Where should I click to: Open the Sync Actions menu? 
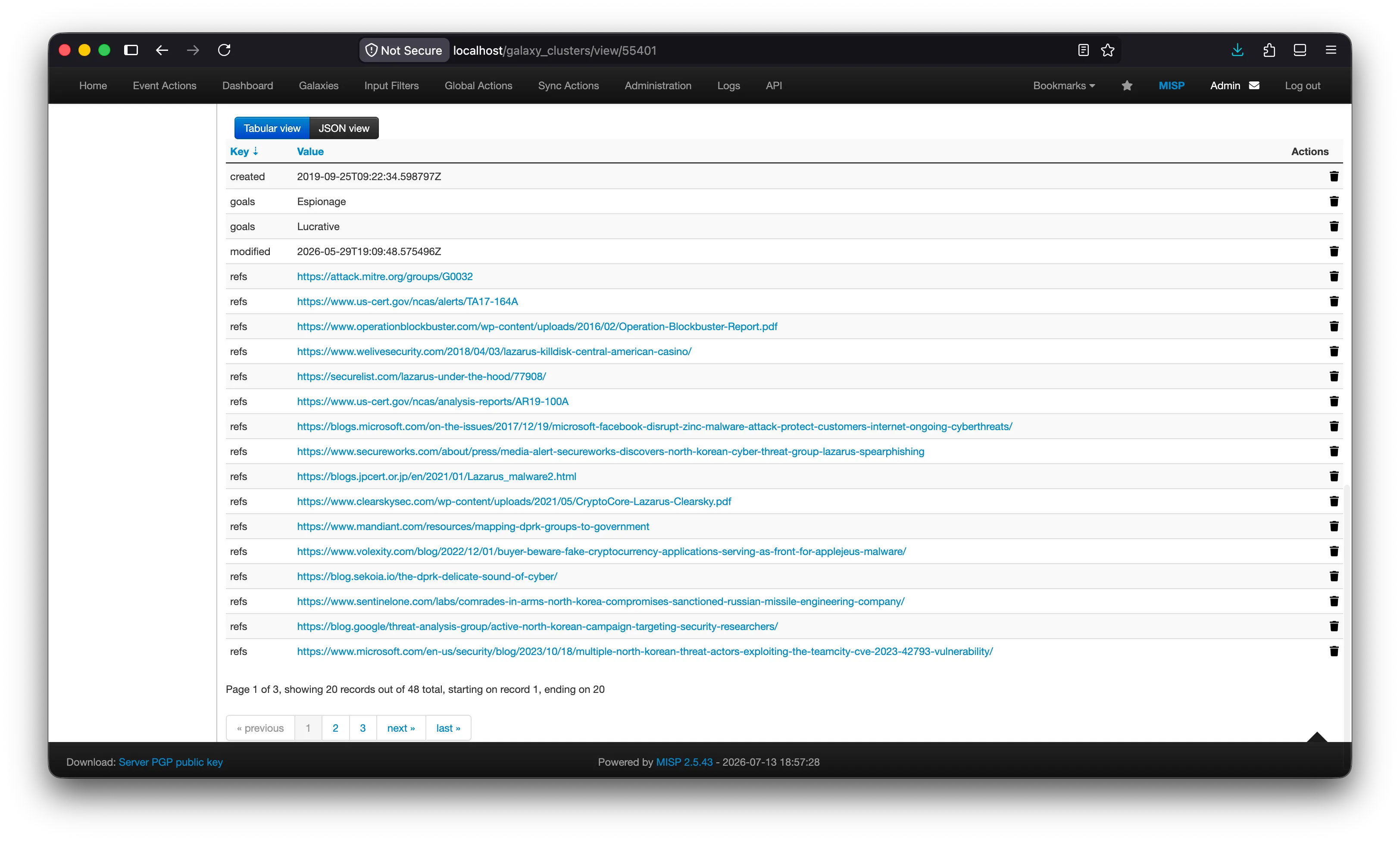[x=568, y=85]
